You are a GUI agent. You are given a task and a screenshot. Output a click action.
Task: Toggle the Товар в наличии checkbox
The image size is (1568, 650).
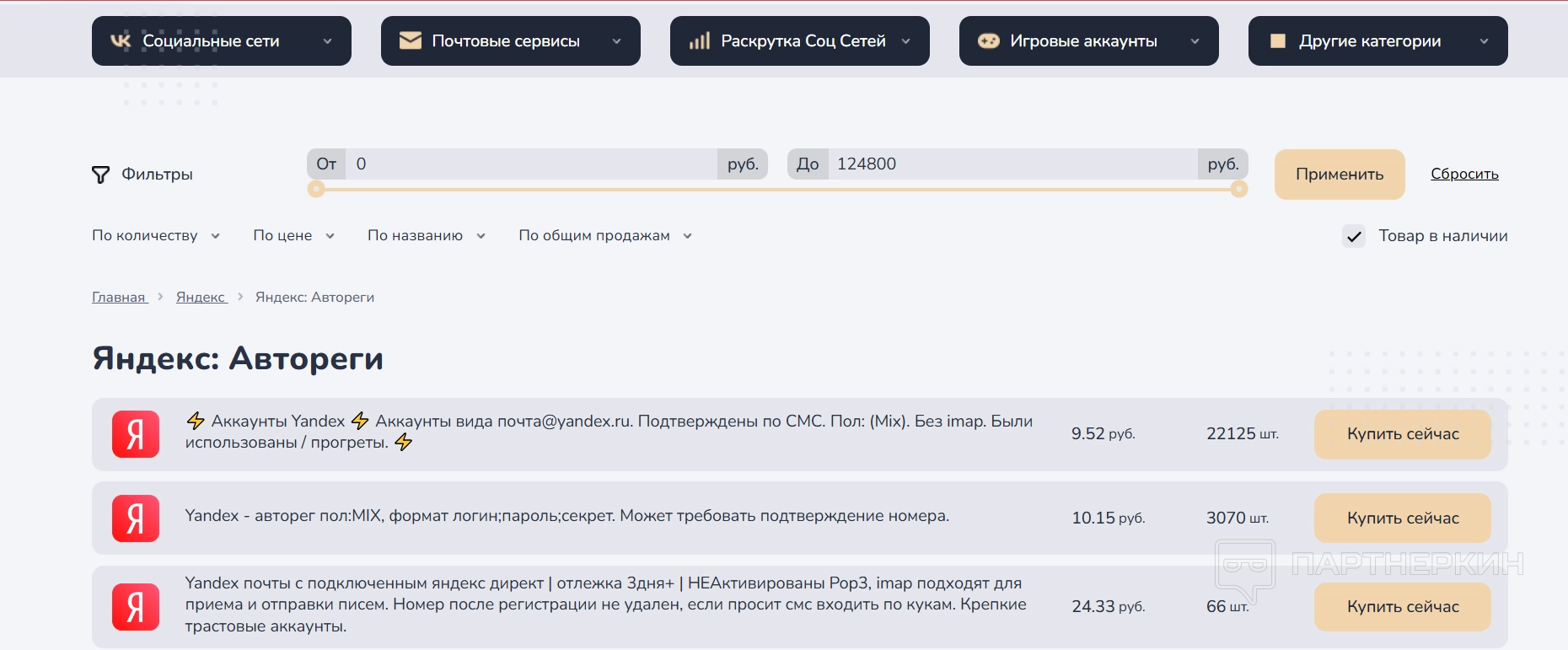(1354, 236)
